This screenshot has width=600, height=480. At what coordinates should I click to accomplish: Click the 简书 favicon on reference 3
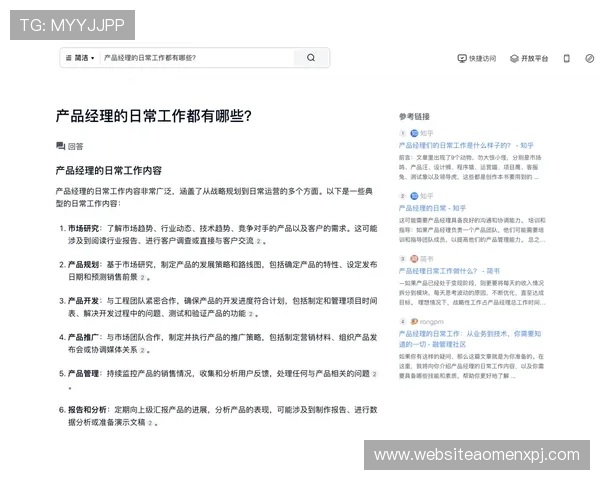tap(414, 259)
